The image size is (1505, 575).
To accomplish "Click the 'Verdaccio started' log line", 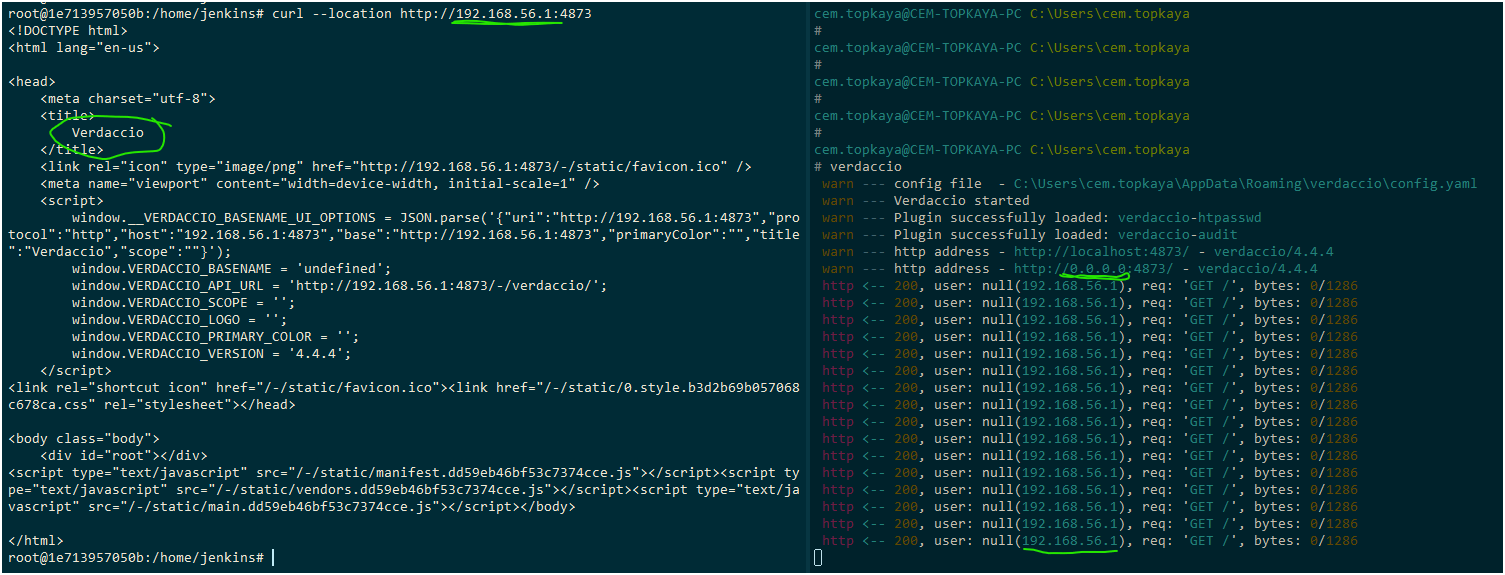I will coord(961,201).
